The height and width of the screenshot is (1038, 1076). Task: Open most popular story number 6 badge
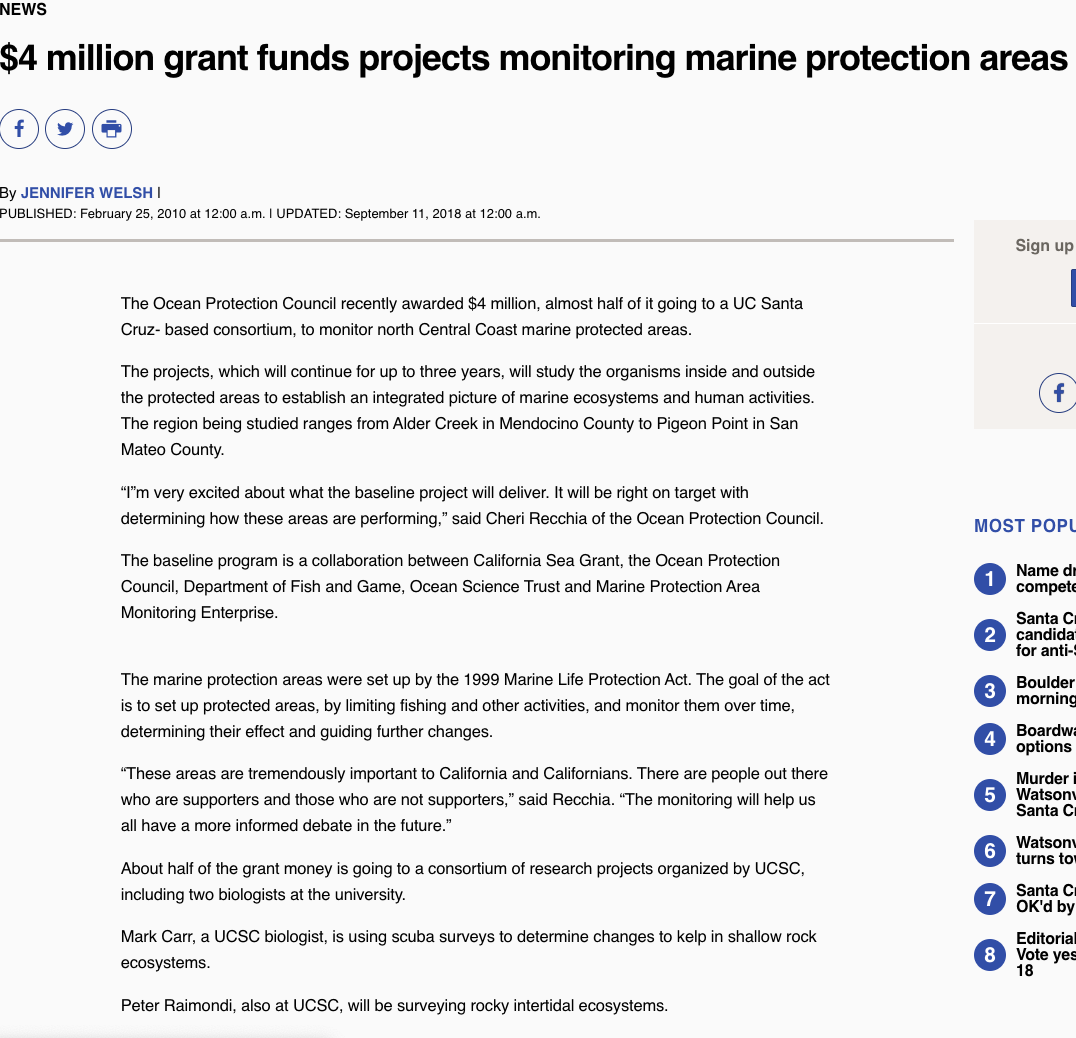tap(990, 851)
